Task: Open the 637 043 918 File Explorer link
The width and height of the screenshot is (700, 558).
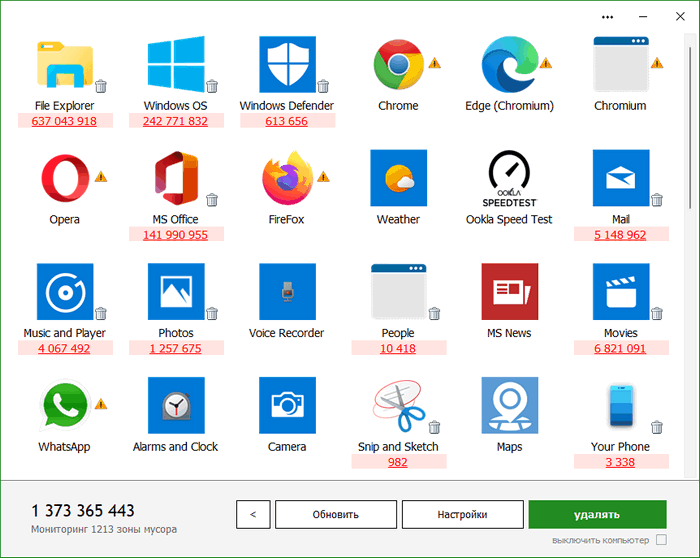Action: tap(64, 121)
